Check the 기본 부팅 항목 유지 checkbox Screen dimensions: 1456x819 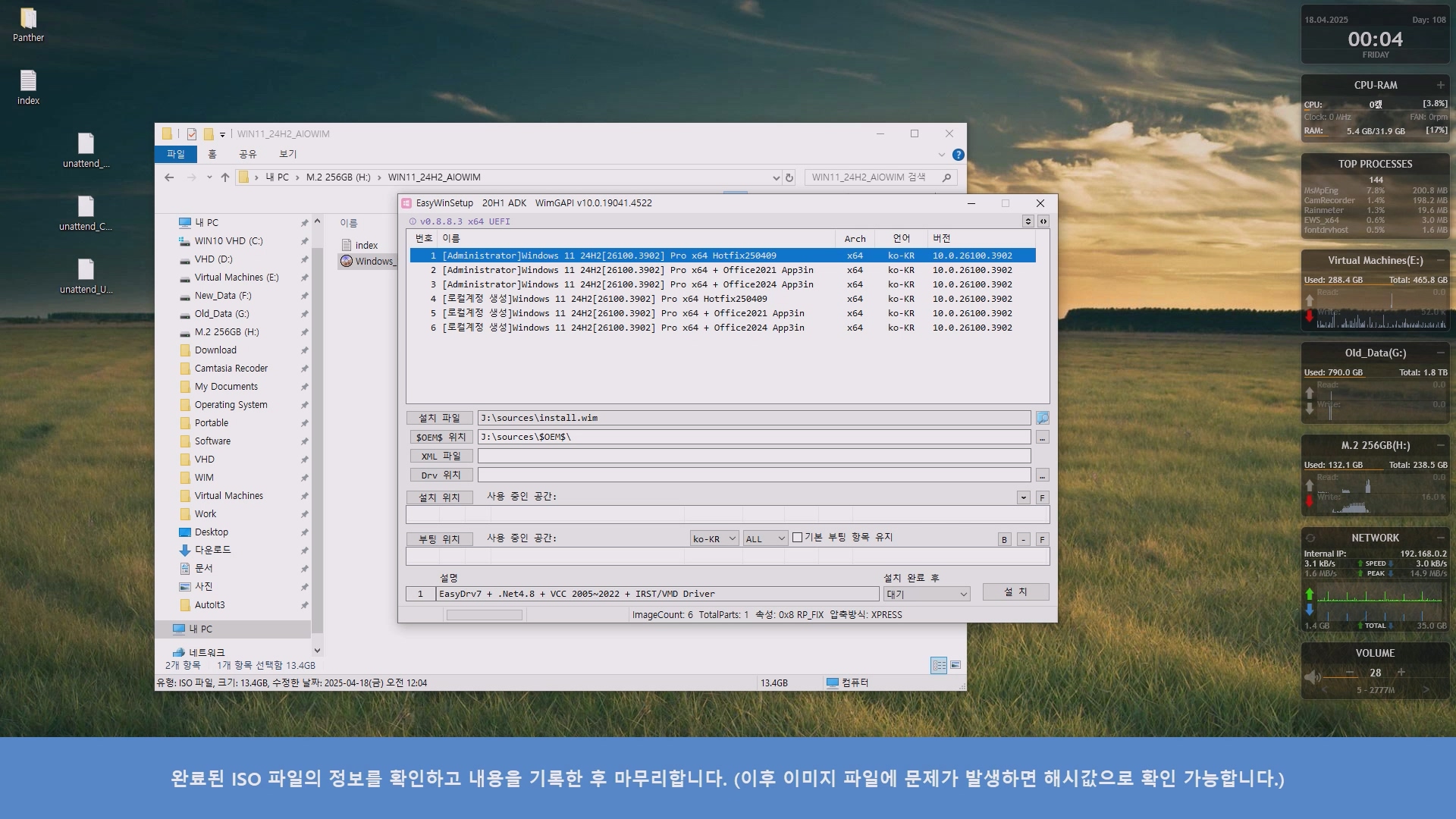point(797,537)
